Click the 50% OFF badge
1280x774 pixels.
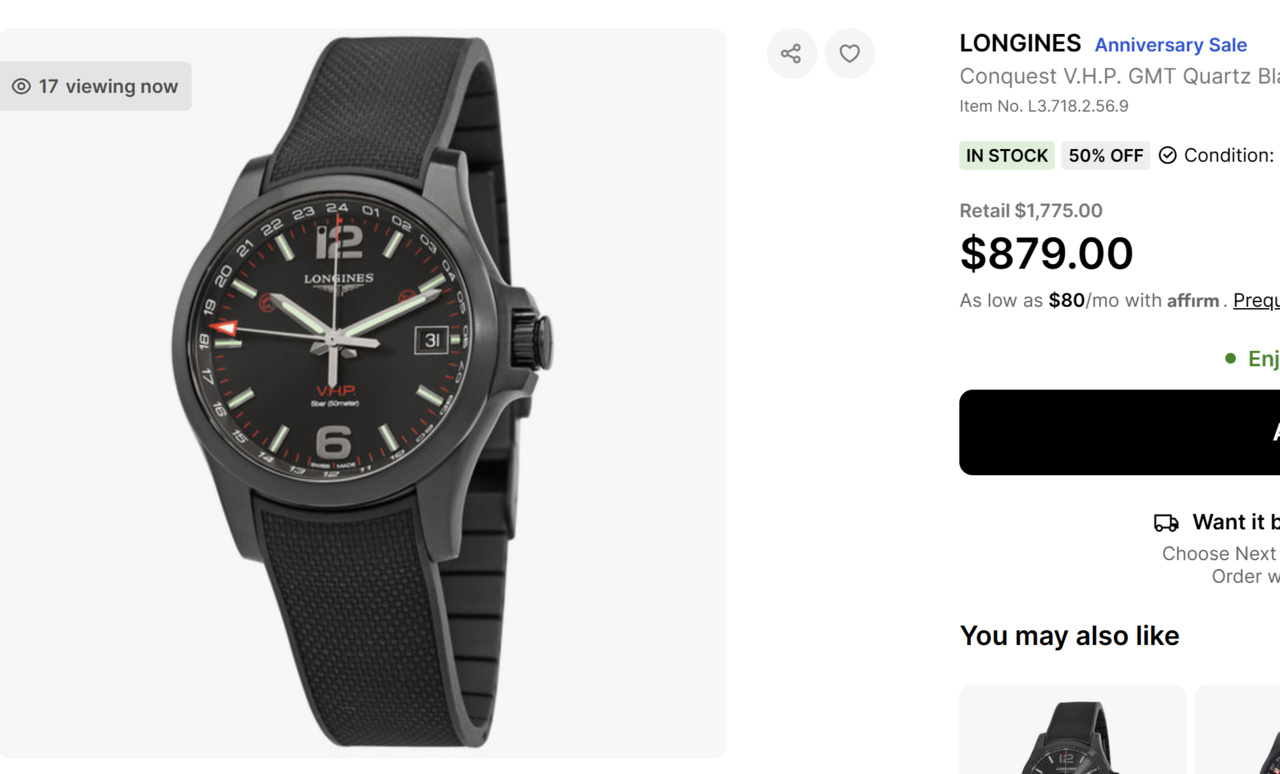click(x=1105, y=156)
